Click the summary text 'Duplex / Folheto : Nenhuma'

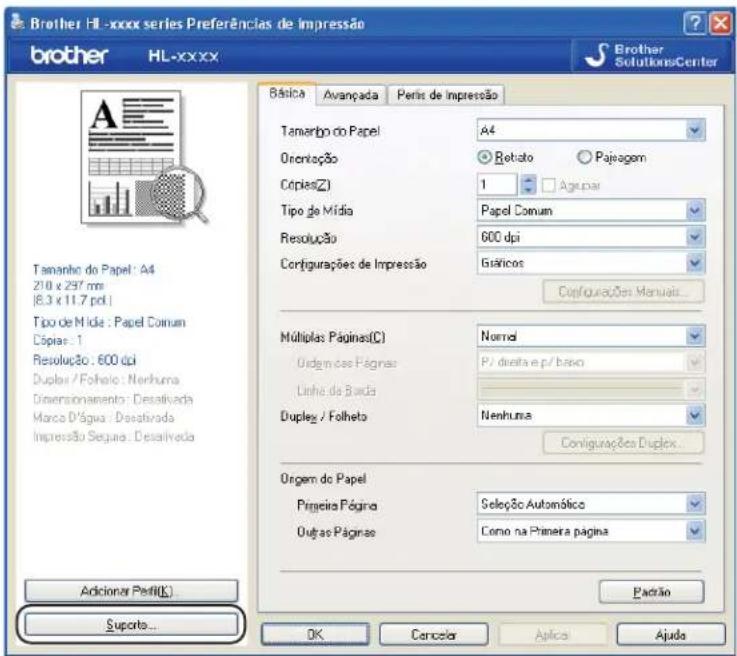(106, 379)
